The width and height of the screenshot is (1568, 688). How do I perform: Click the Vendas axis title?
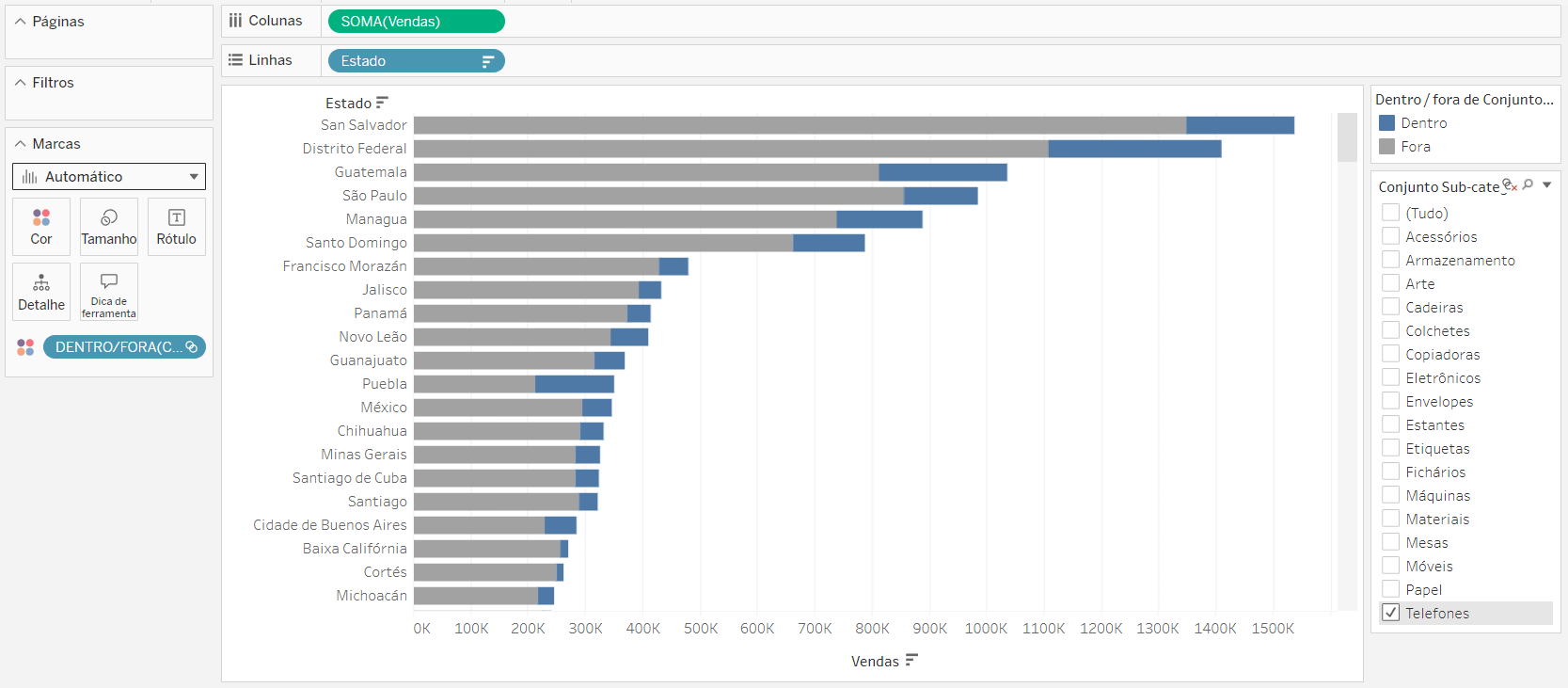(x=875, y=662)
